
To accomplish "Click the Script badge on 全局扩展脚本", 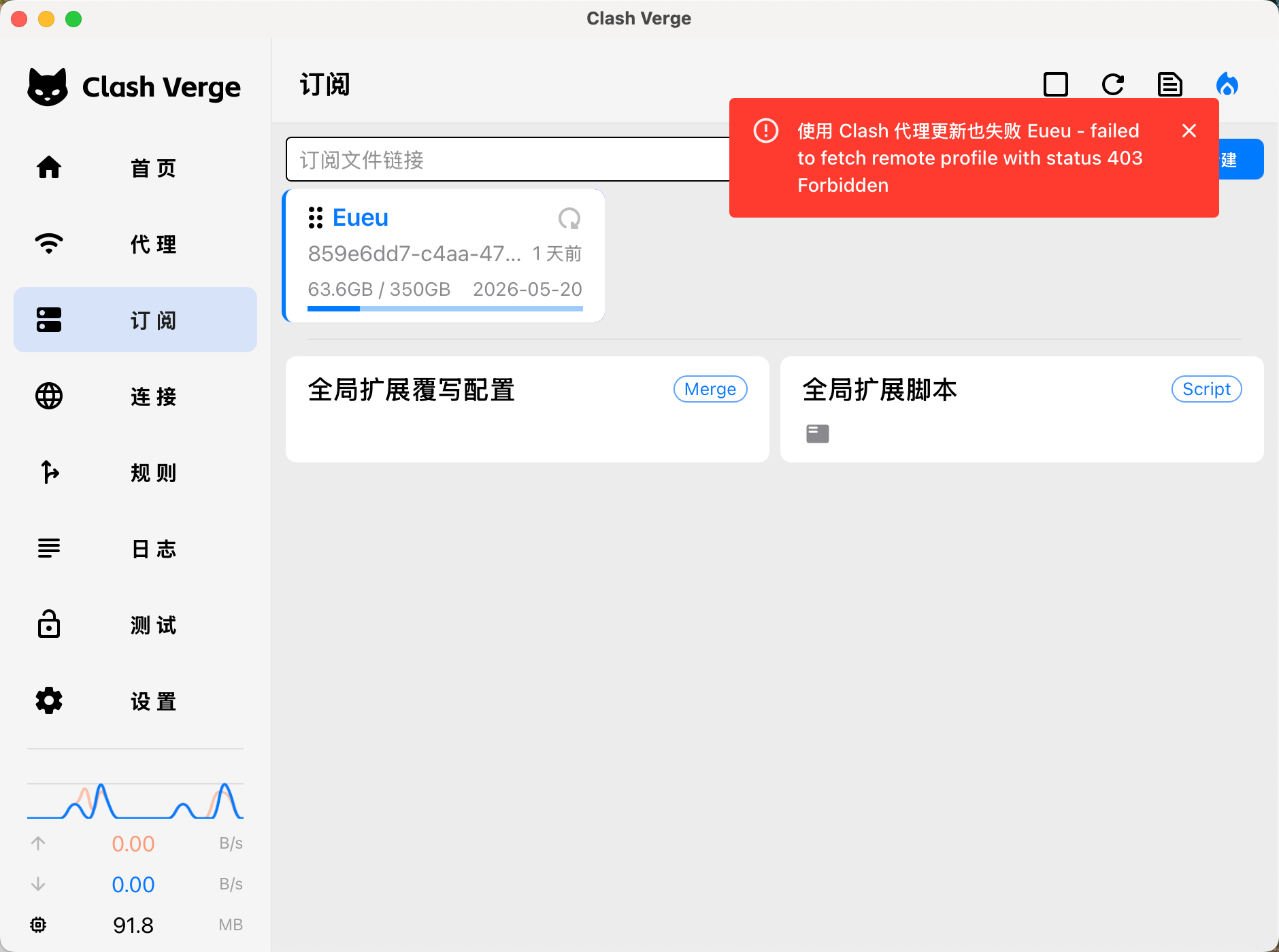I will pyautogui.click(x=1206, y=389).
